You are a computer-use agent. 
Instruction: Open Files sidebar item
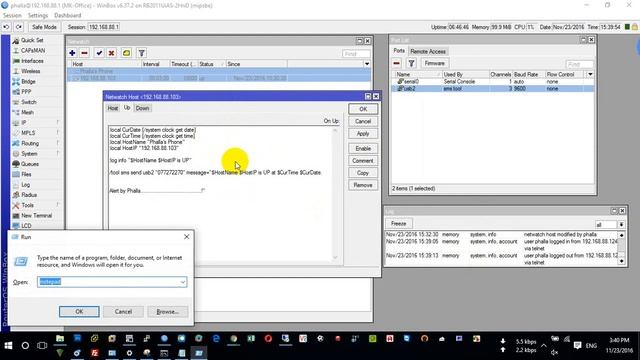click(26, 174)
